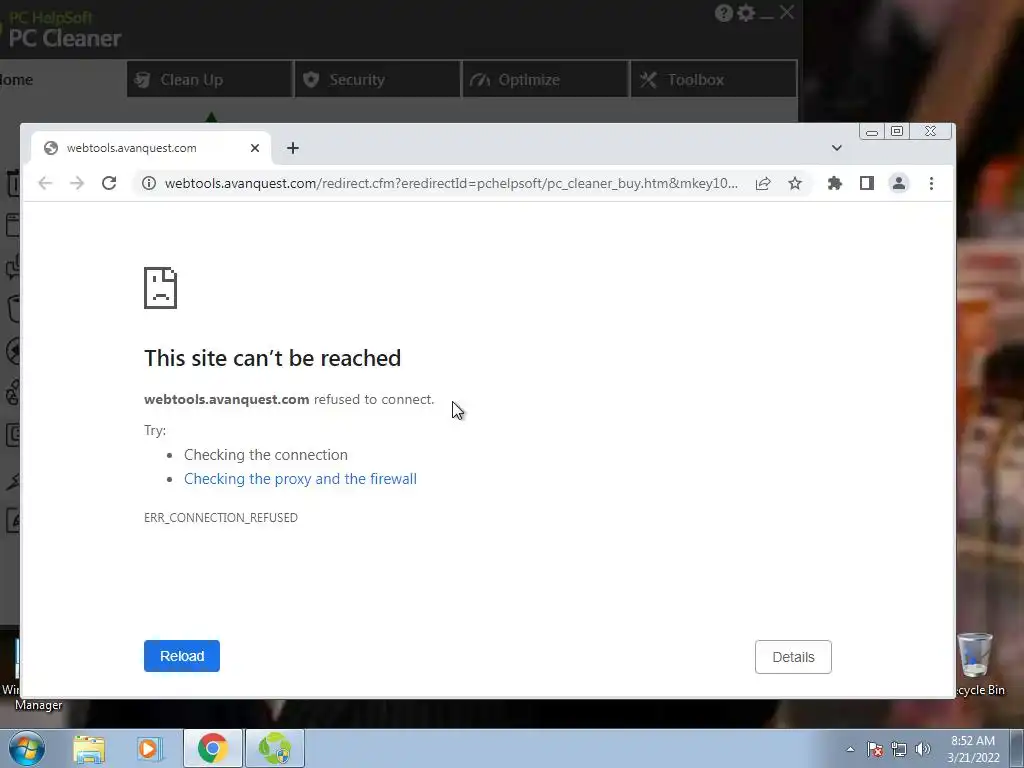This screenshot has width=1024, height=768.
Task: Expand the Chrome tab search chevron
Action: pos(837,148)
